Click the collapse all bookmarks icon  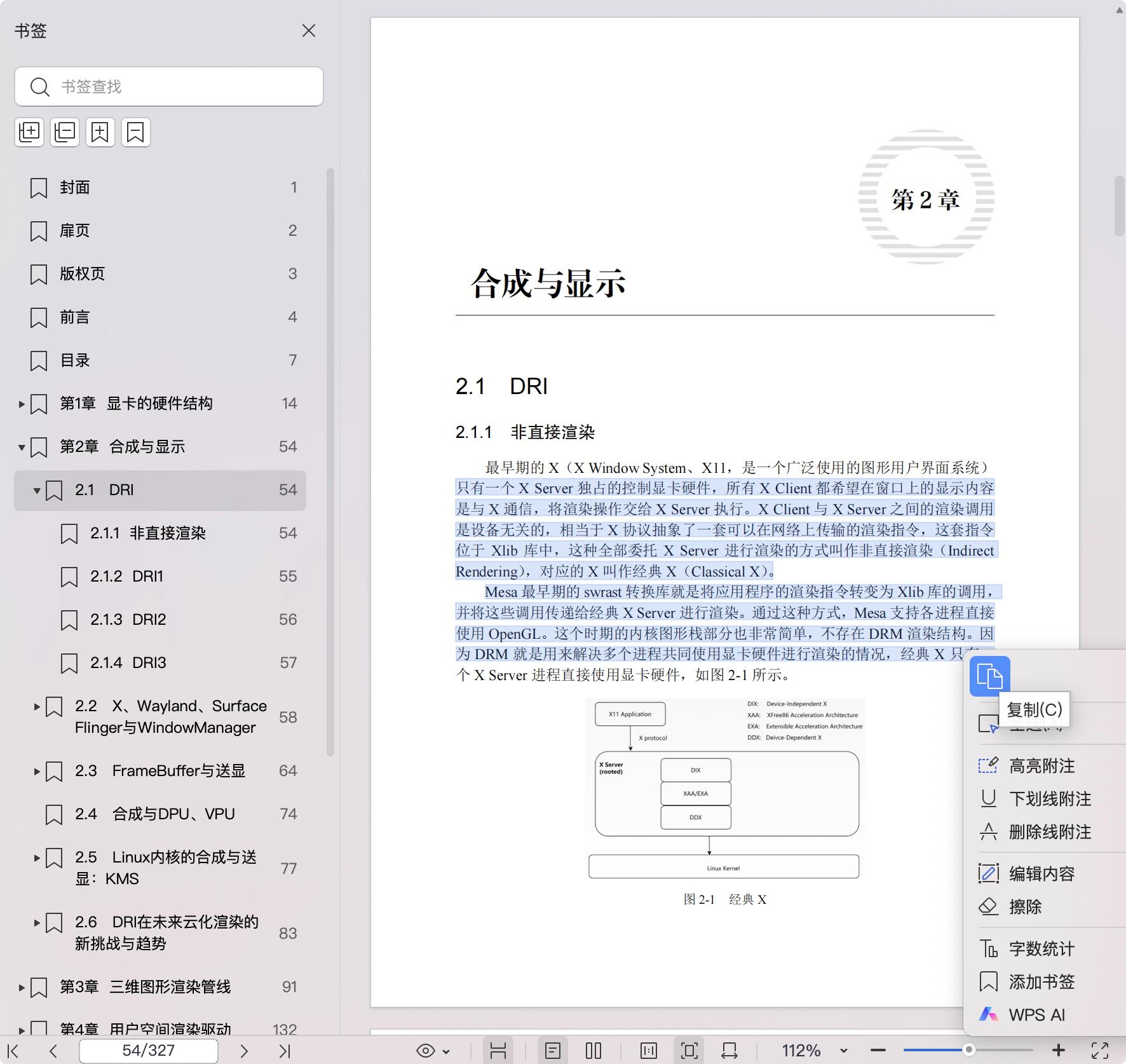tap(64, 132)
